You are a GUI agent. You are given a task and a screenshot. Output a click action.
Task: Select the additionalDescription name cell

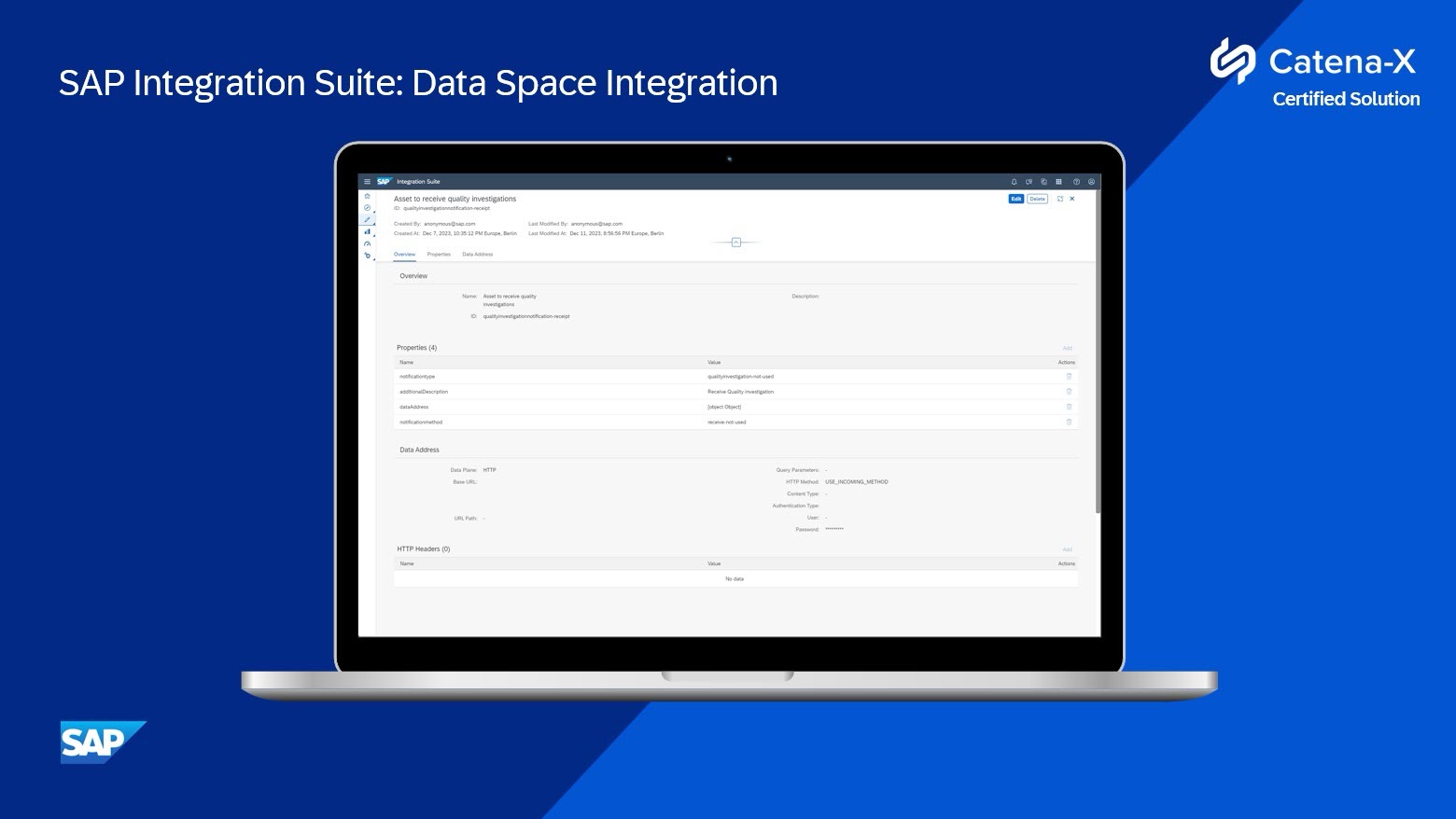click(424, 392)
